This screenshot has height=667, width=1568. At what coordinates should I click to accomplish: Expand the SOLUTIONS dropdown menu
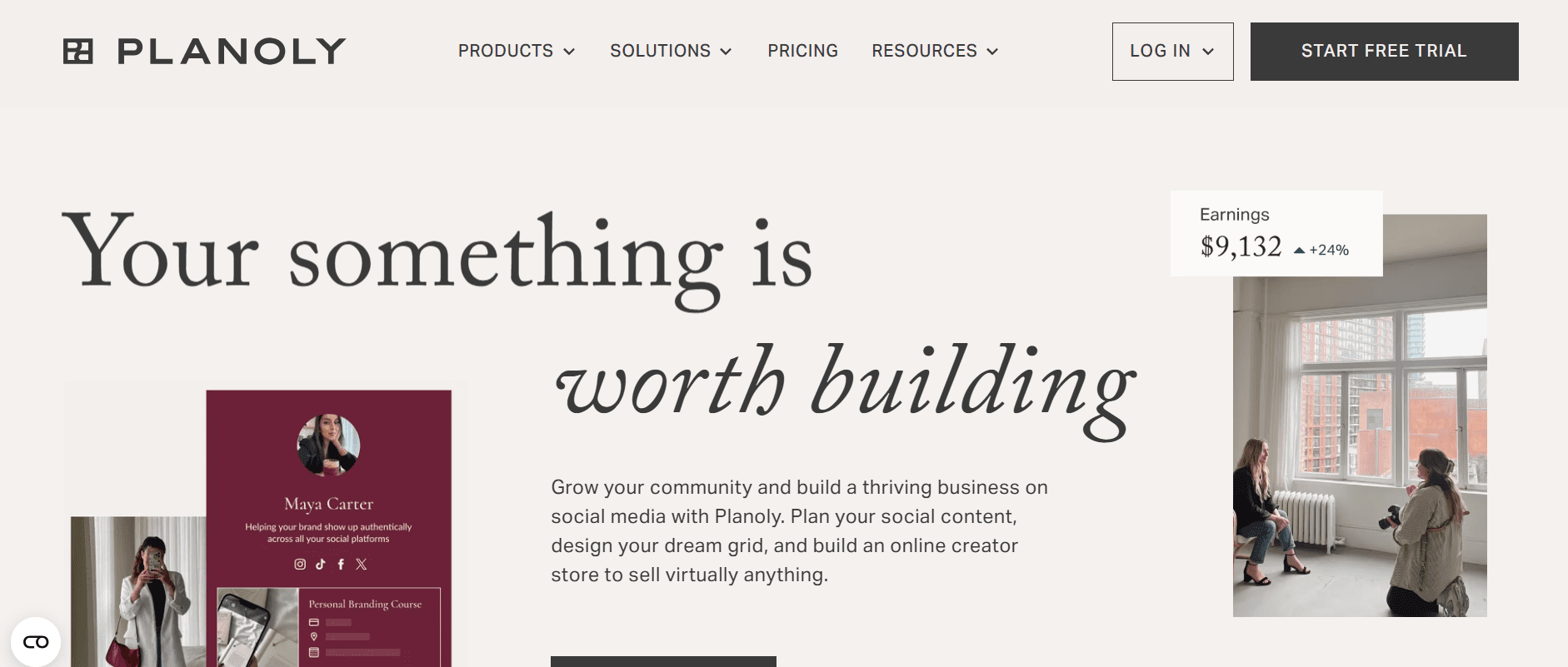pyautogui.click(x=671, y=51)
